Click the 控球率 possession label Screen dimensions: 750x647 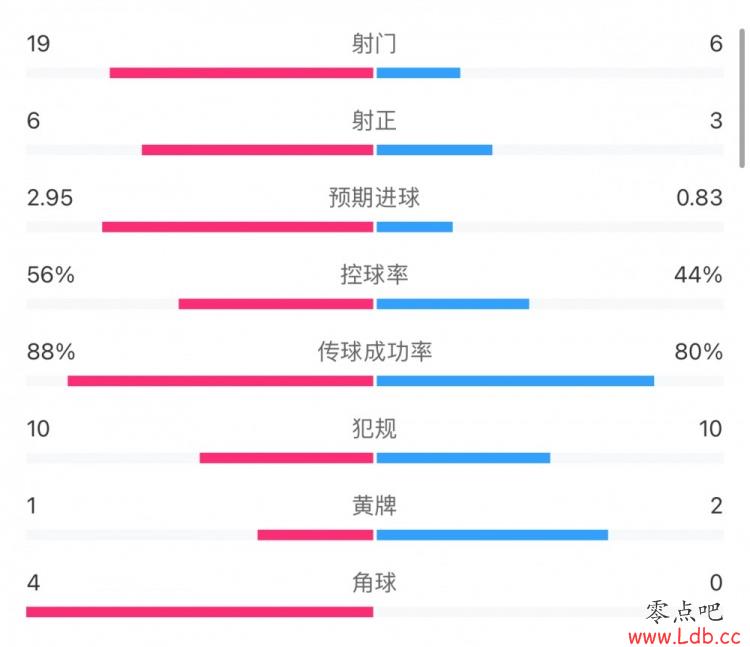tap(374, 274)
